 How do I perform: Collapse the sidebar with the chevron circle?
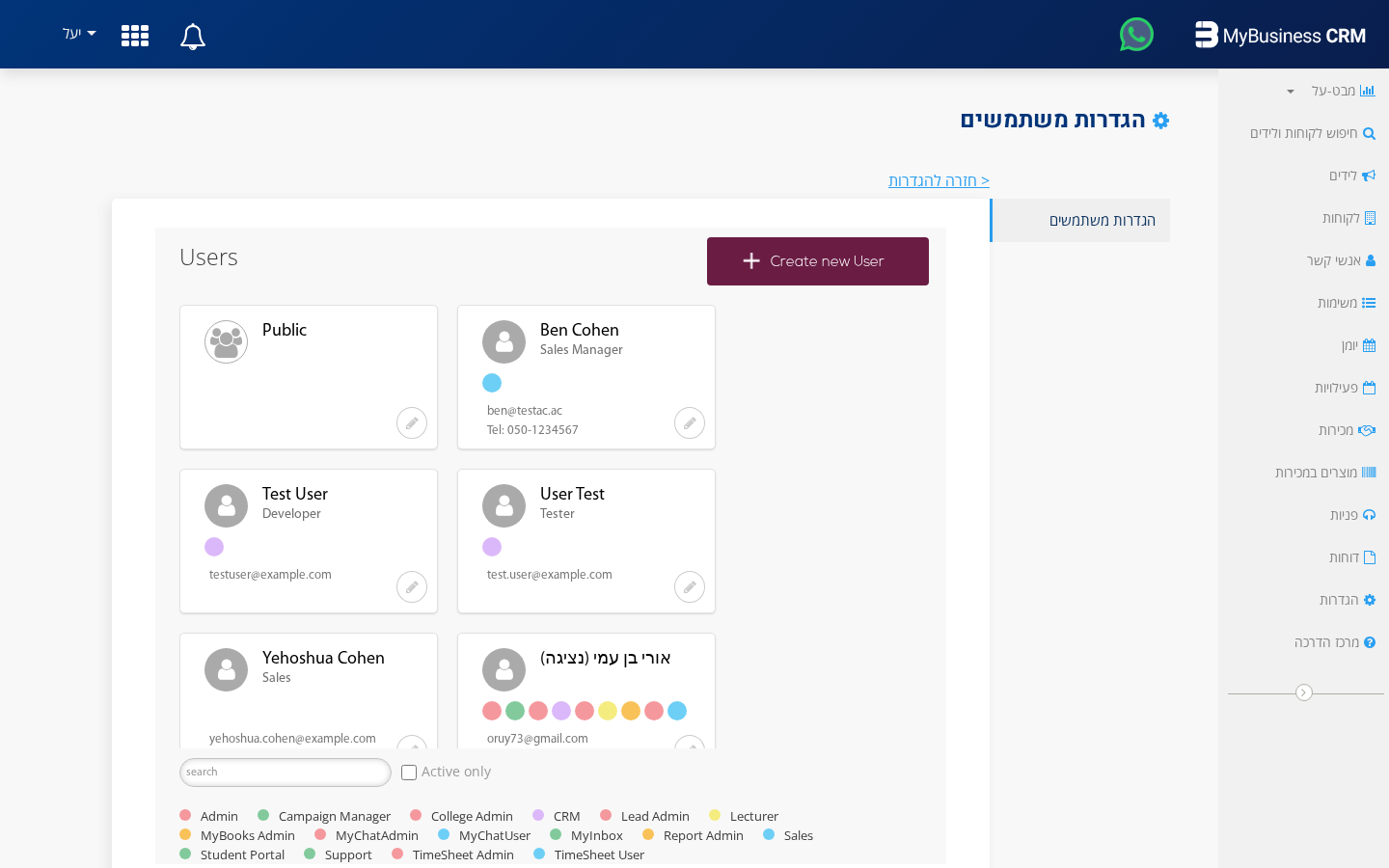pos(1304,692)
